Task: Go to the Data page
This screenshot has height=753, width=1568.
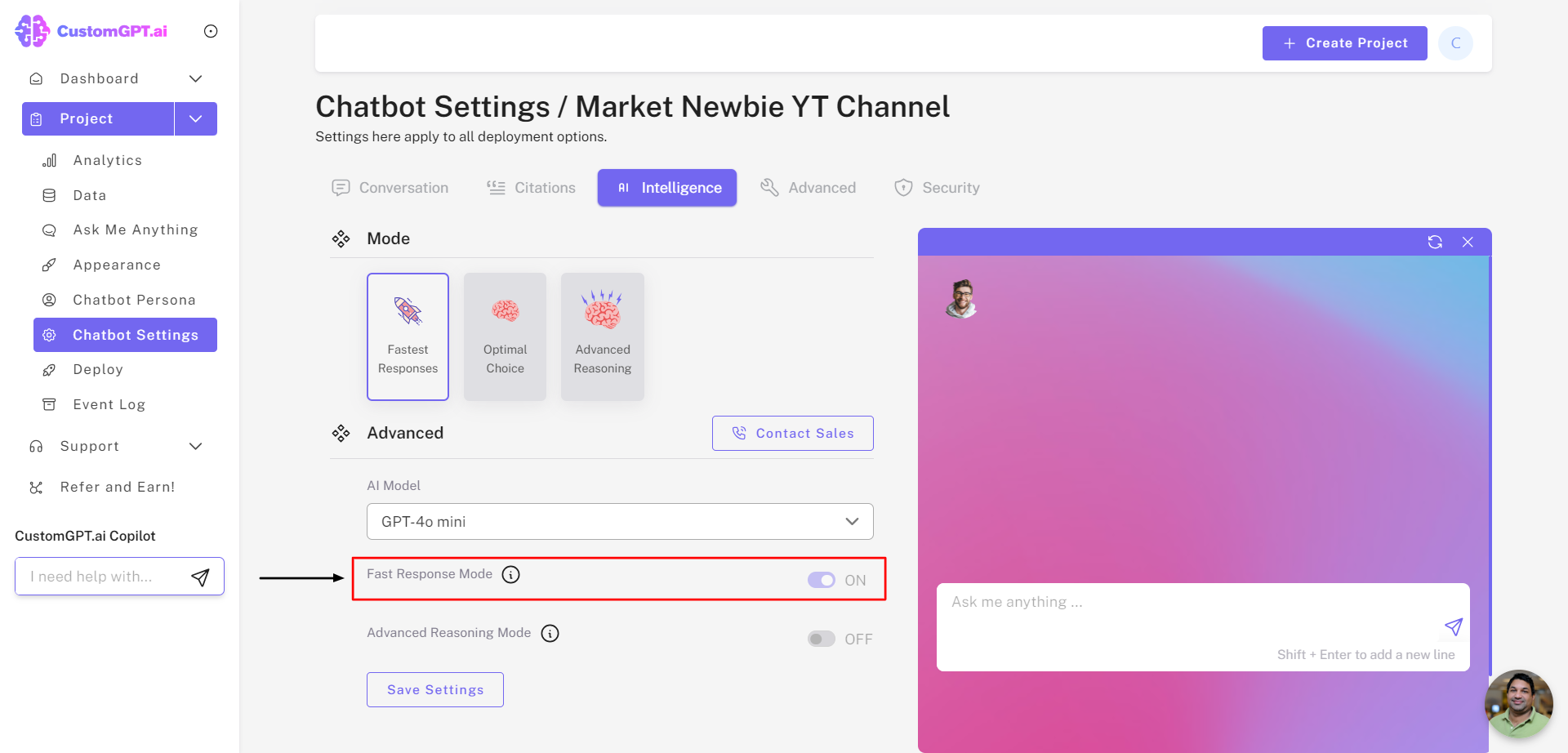Action: (x=89, y=195)
